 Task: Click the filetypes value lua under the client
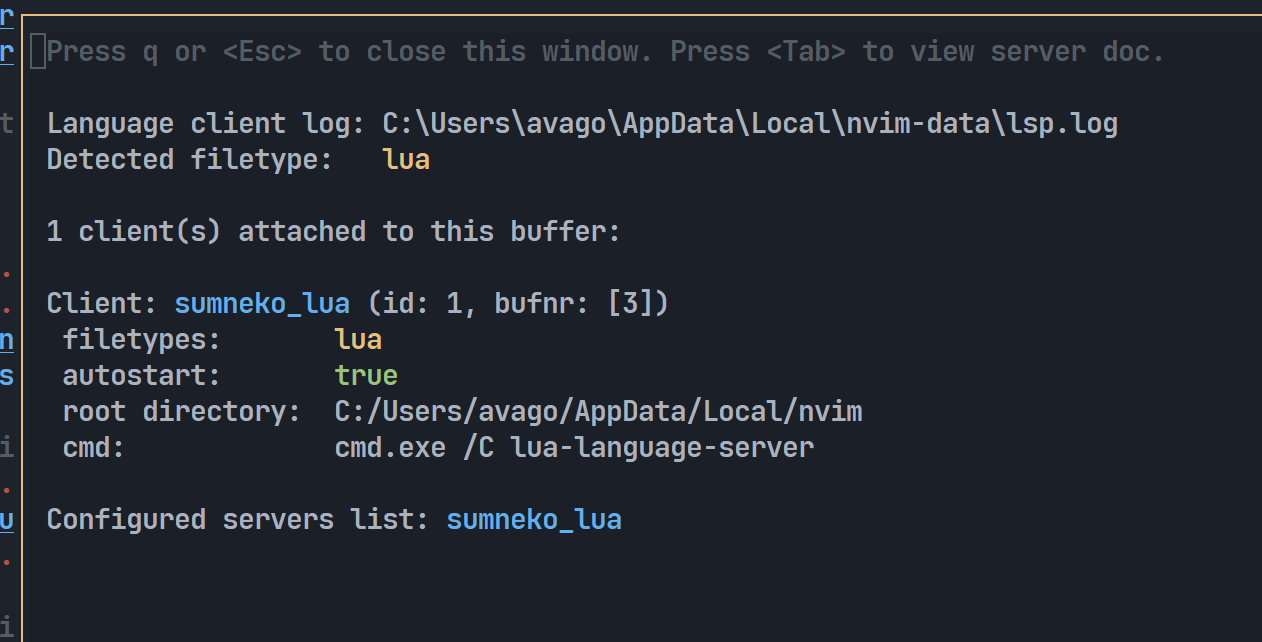click(x=357, y=339)
